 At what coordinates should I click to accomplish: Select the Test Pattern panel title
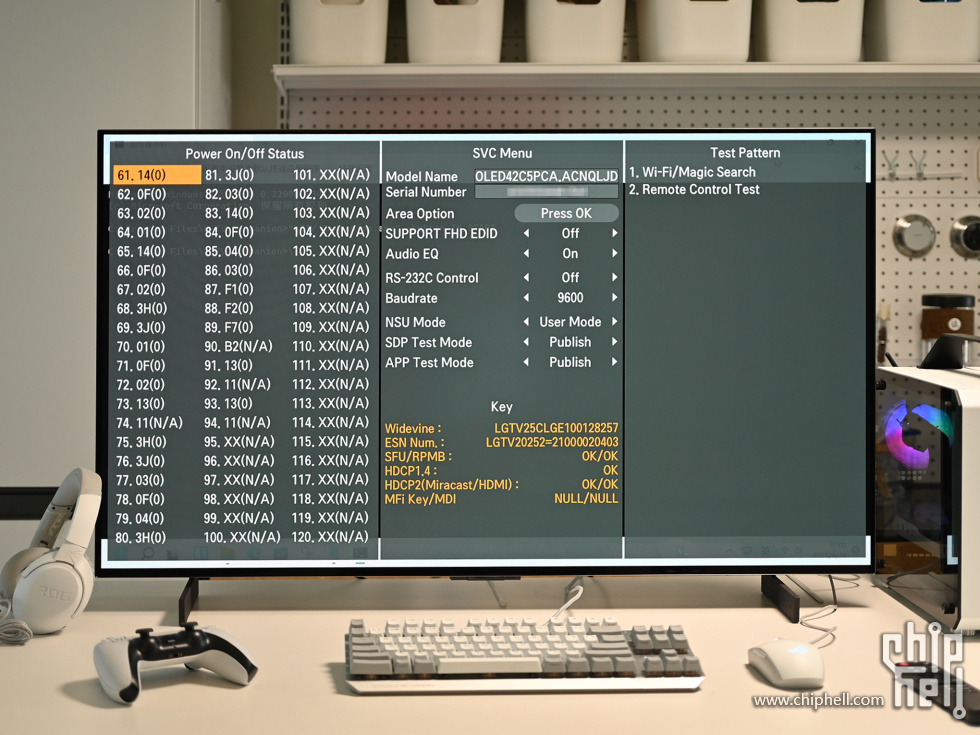pyautogui.click(x=745, y=152)
